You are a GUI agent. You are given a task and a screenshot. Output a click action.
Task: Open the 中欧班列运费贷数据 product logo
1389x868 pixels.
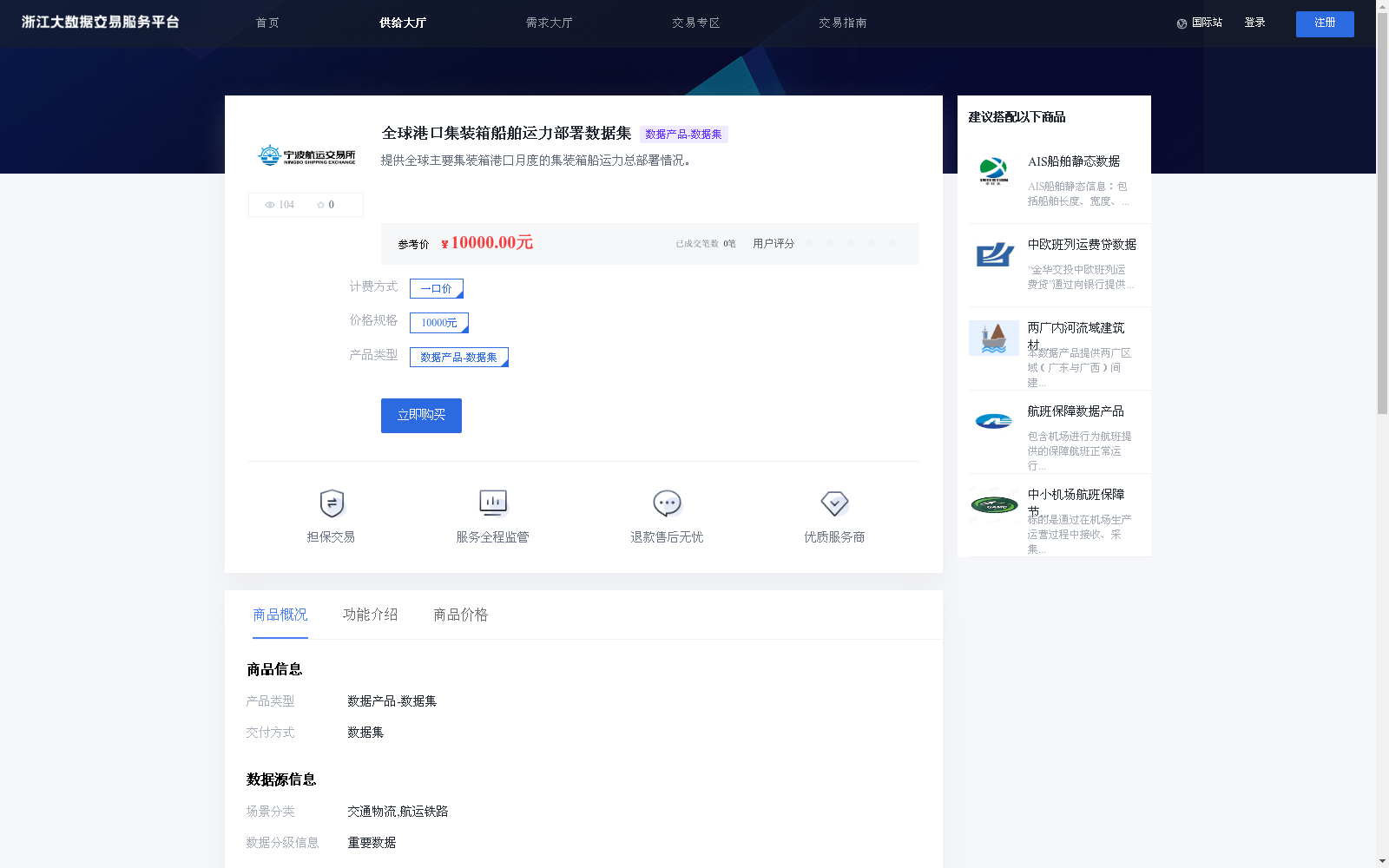click(x=994, y=254)
